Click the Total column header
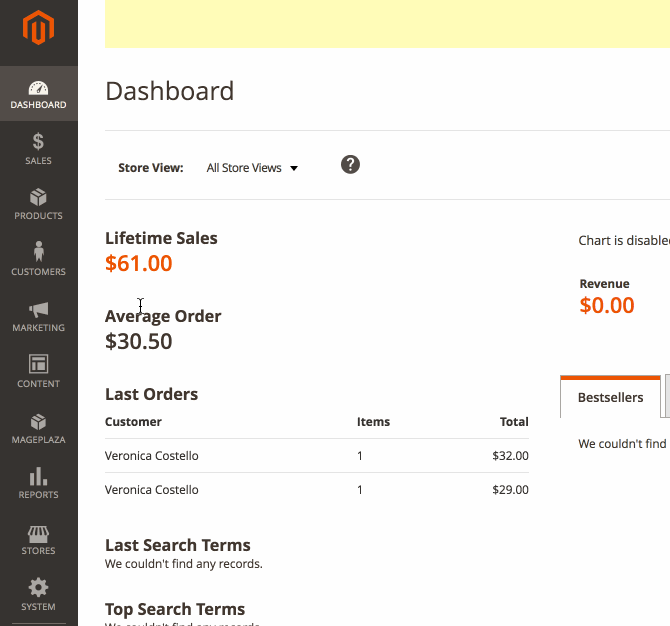 514,422
